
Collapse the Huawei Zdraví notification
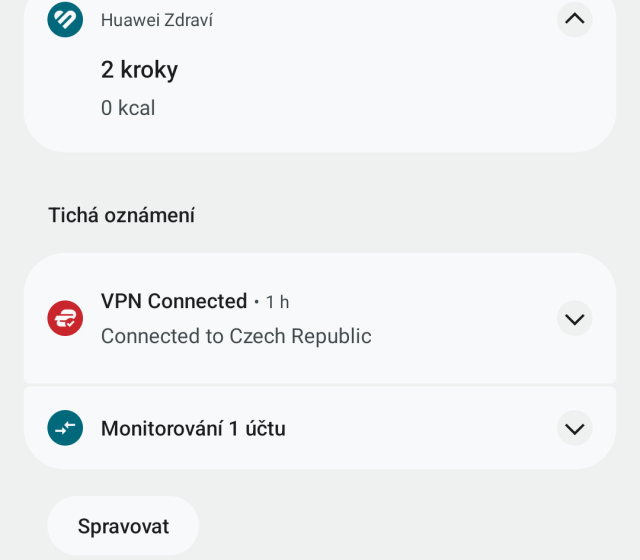574,19
